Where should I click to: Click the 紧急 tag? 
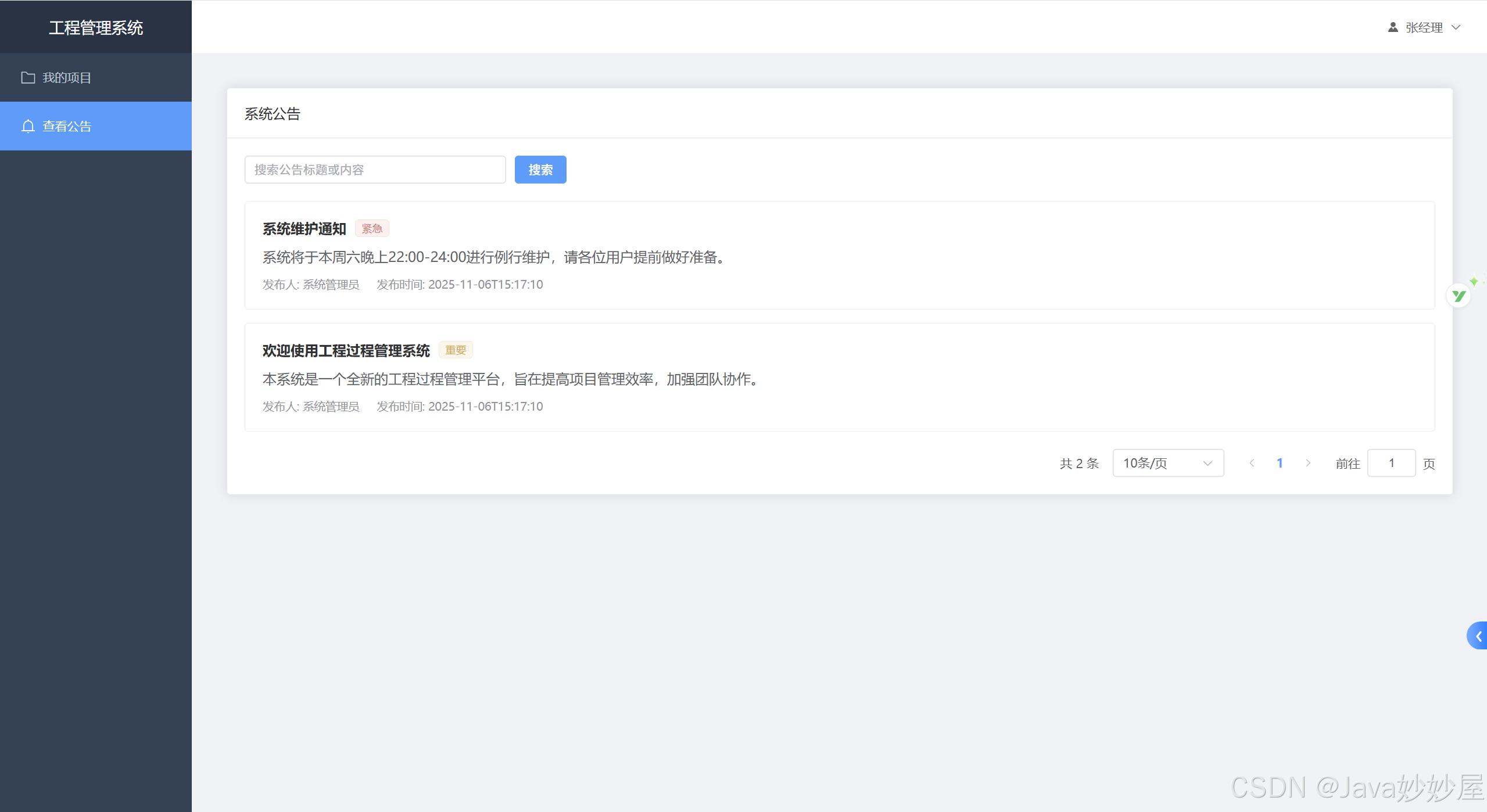point(372,229)
